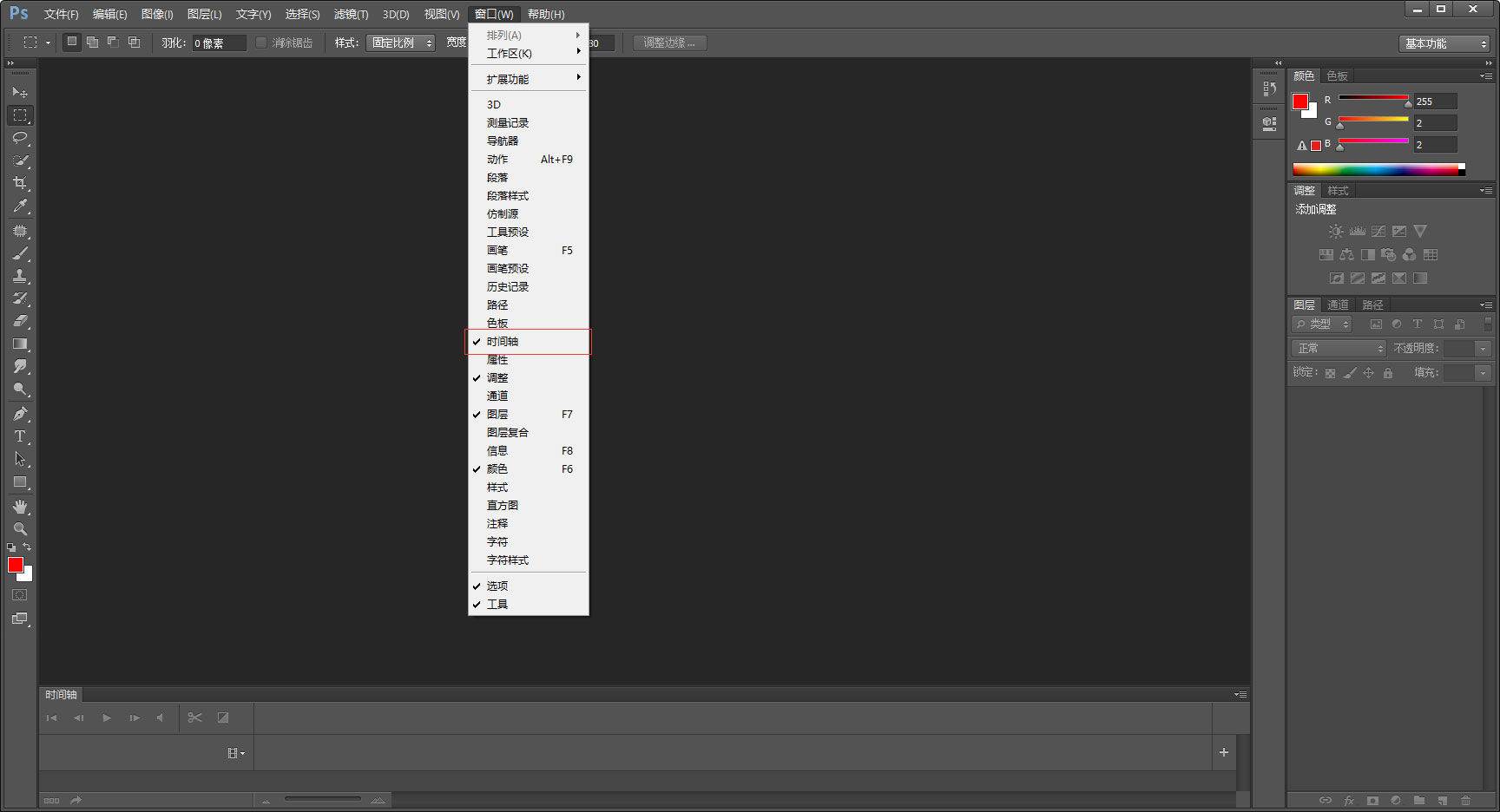
Task: Click the lock transparent pixels icon
Action: 1330,373
